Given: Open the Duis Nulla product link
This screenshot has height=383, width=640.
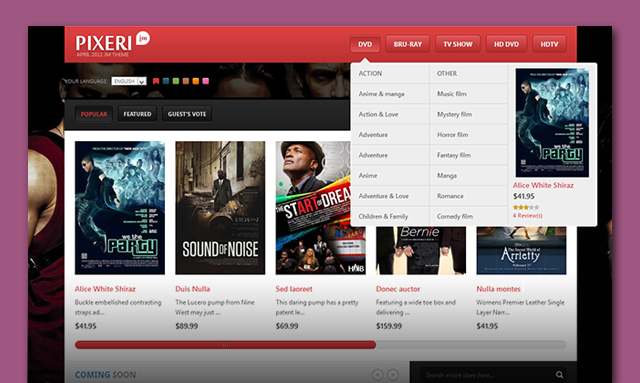Looking at the screenshot, I should (x=192, y=289).
